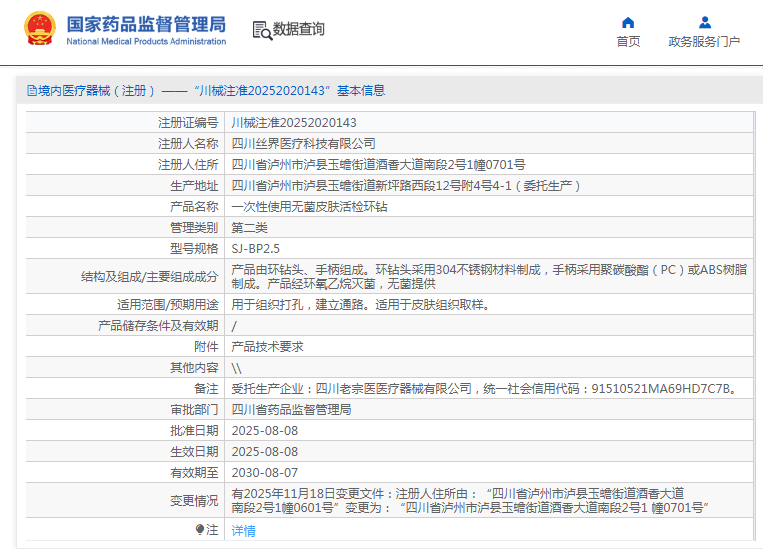Click the bullet icon beside 注
763x549 pixels.
(199, 530)
